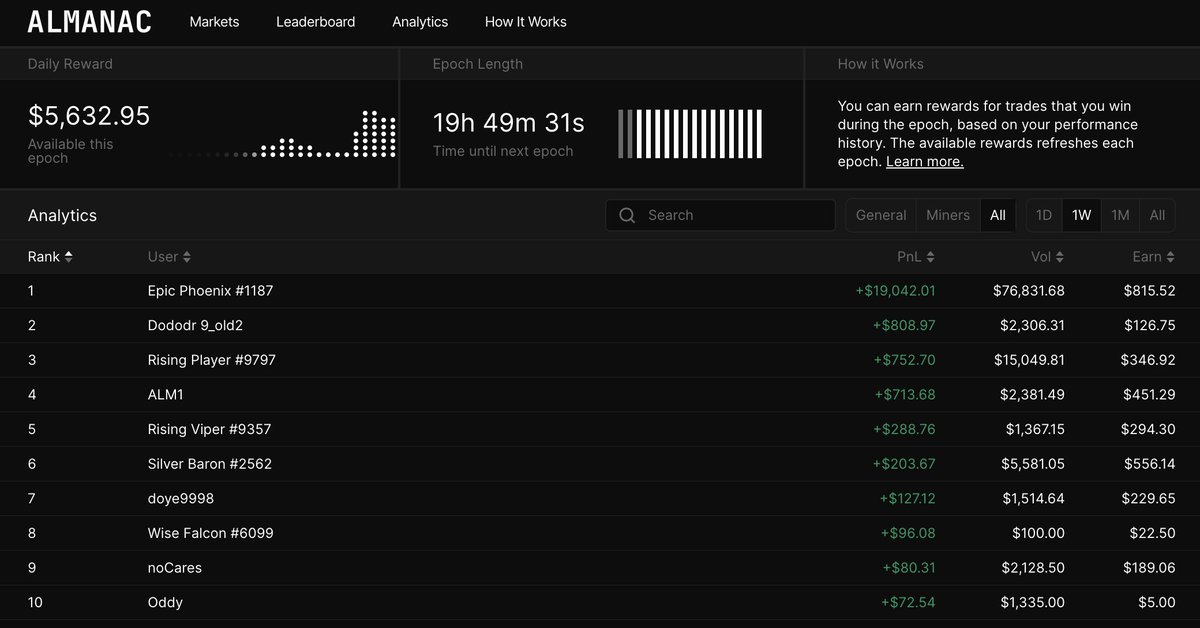The image size is (1200, 628).
Task: Open the How It Works nav item
Action: click(525, 21)
